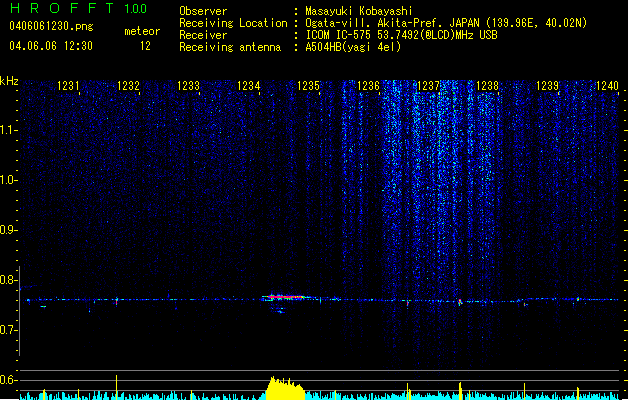Click the 1.0 kHz frequency label
The width and height of the screenshot is (629, 400).
[x=8, y=180]
